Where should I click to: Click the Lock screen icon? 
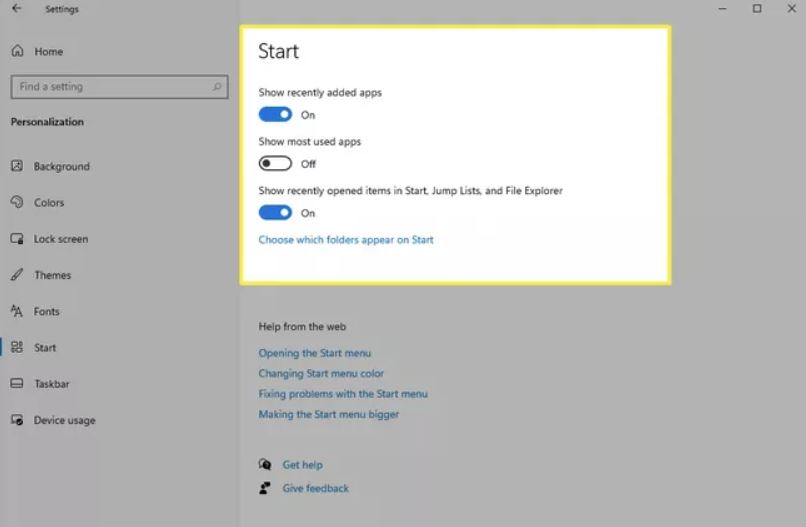tap(17, 239)
